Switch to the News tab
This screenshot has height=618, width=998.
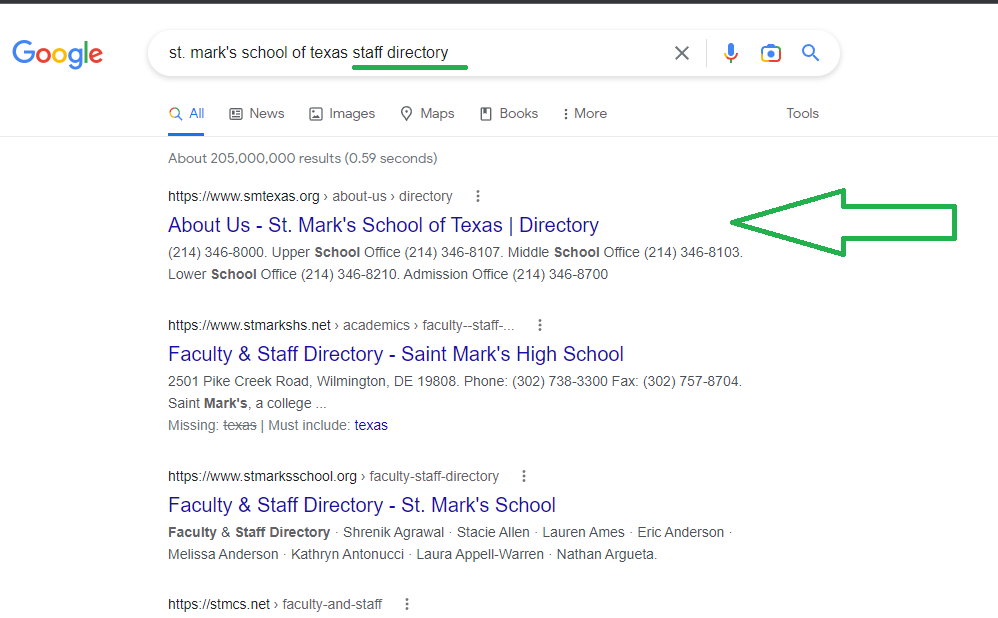(x=257, y=114)
